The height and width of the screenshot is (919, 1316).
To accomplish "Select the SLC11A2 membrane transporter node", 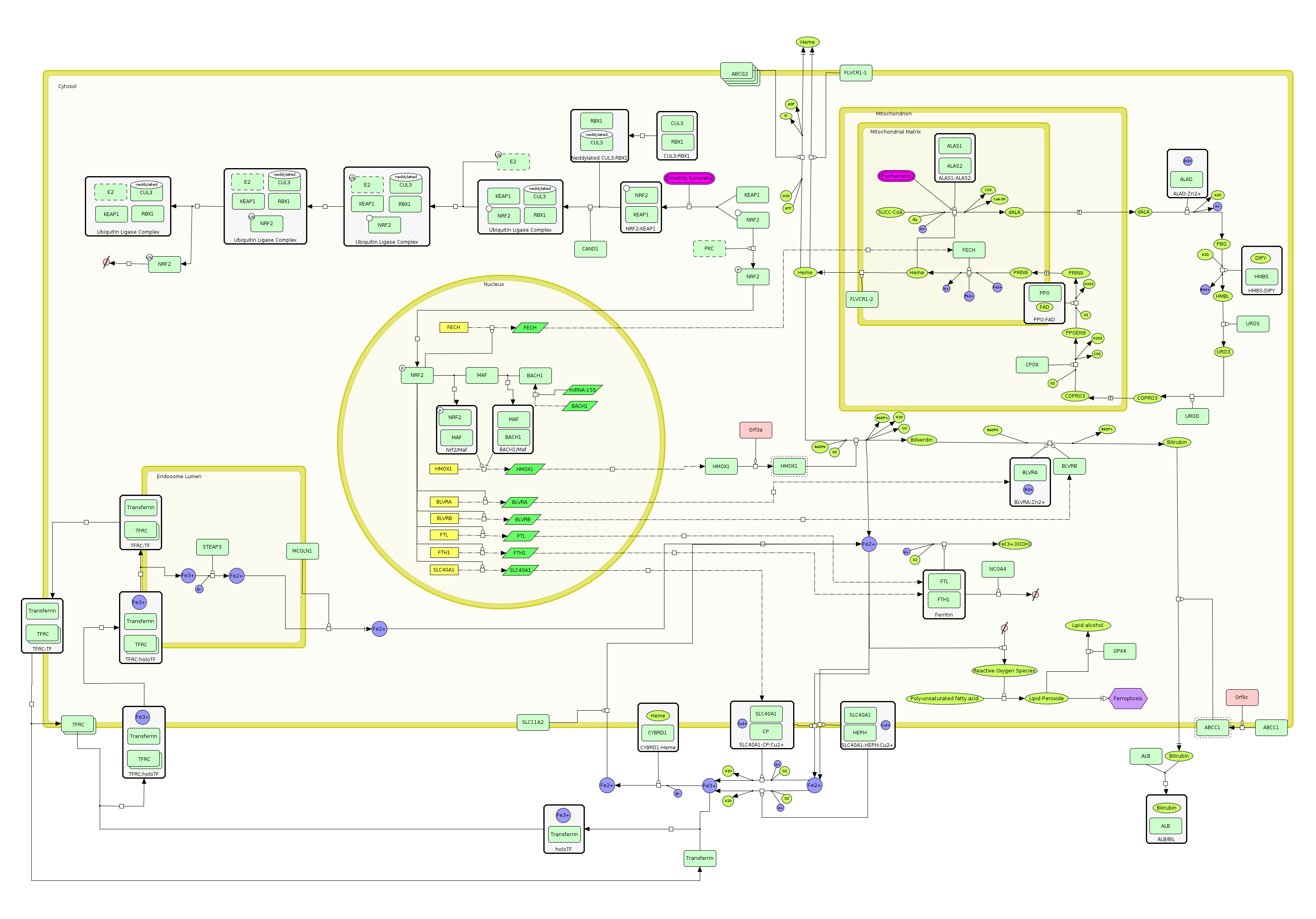I will (x=533, y=722).
